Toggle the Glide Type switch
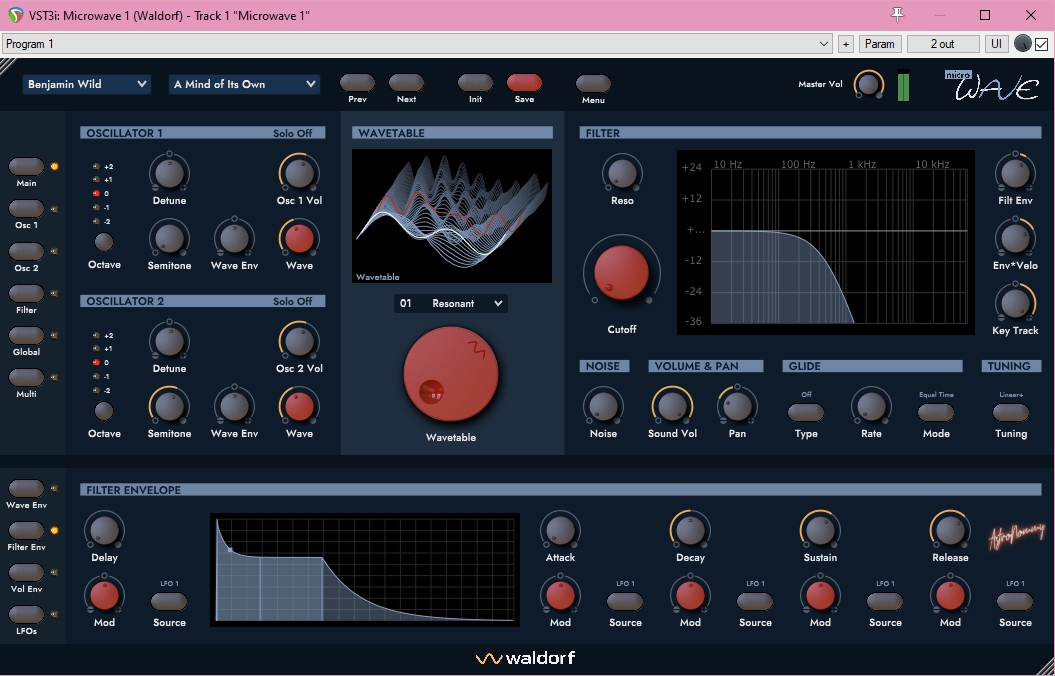 (806, 412)
